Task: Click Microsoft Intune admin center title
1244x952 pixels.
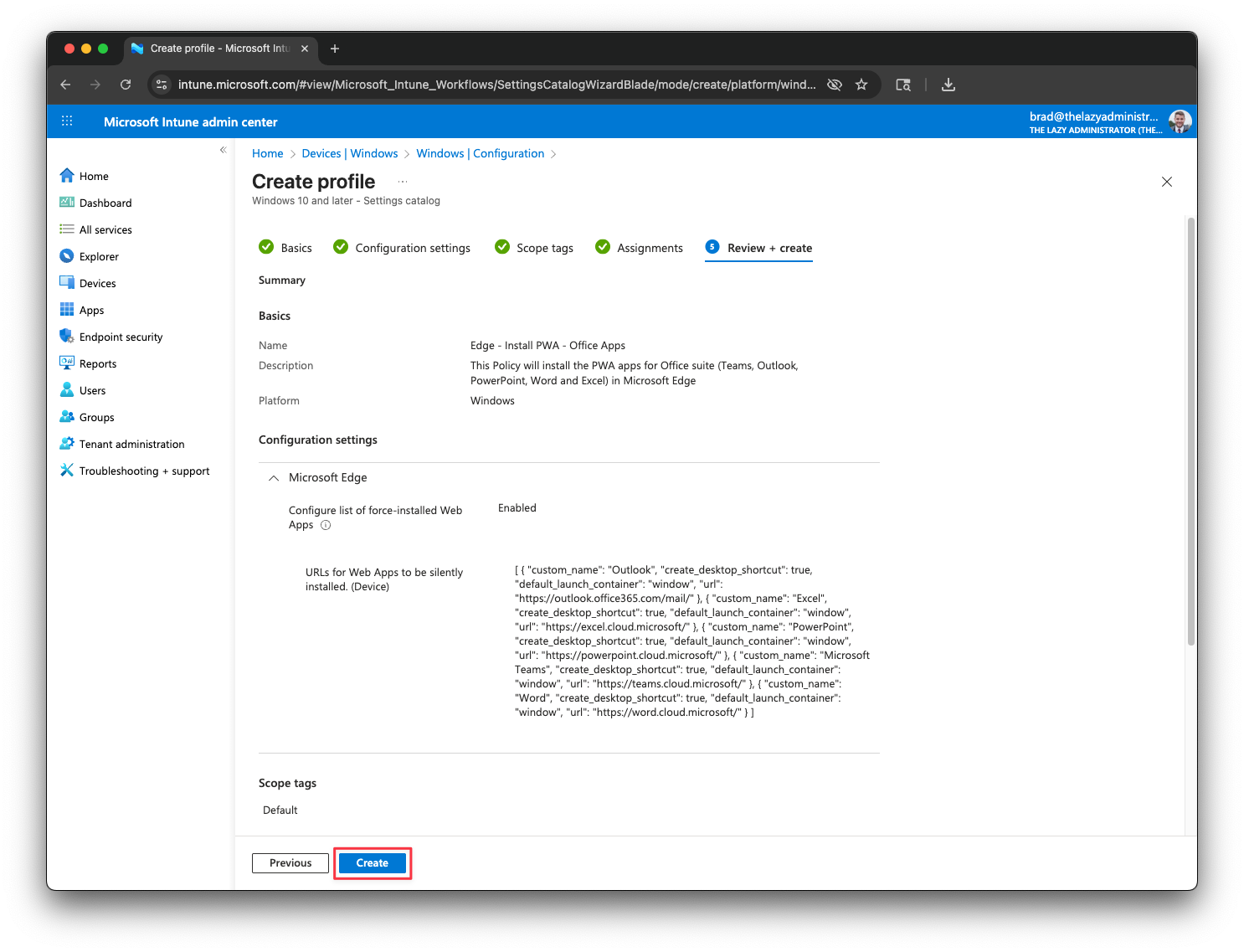Action: pyautogui.click(x=191, y=122)
